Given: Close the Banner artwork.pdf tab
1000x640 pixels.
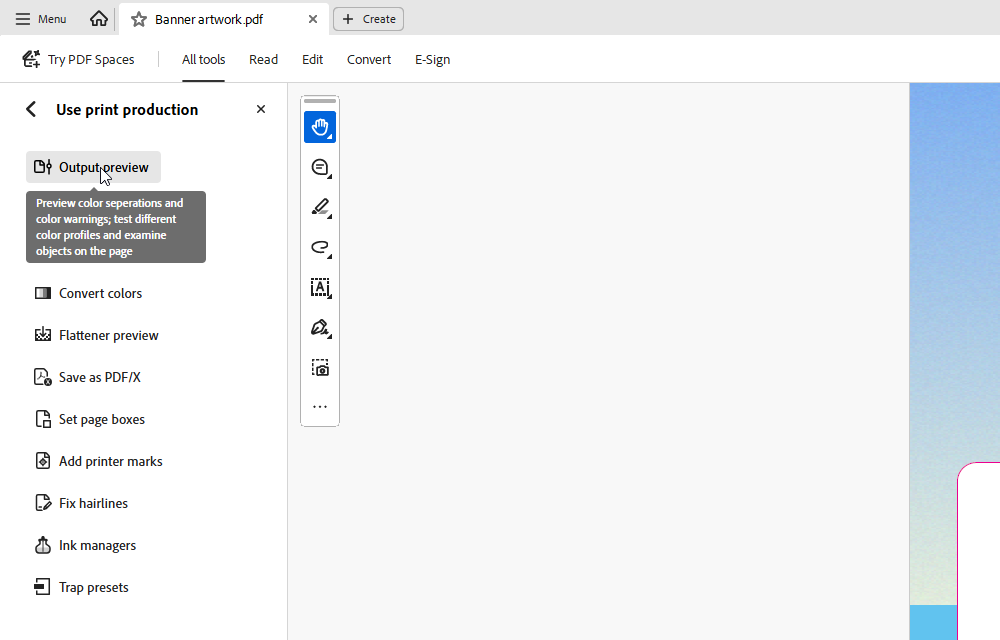Looking at the screenshot, I should (x=312, y=19).
